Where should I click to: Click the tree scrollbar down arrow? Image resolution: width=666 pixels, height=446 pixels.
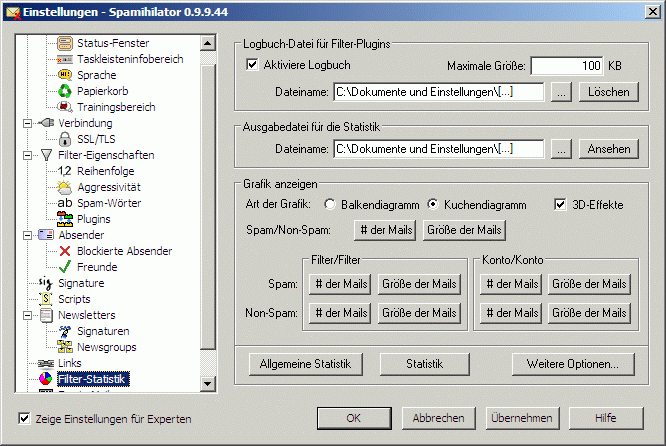(207, 384)
